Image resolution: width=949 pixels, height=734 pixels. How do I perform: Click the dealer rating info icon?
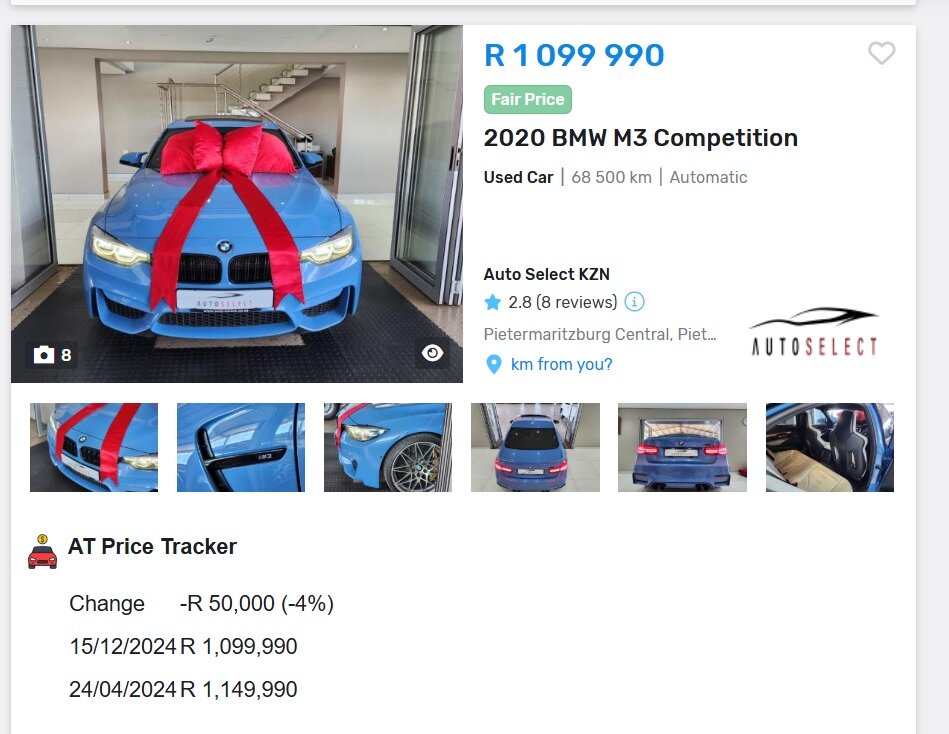coord(634,301)
